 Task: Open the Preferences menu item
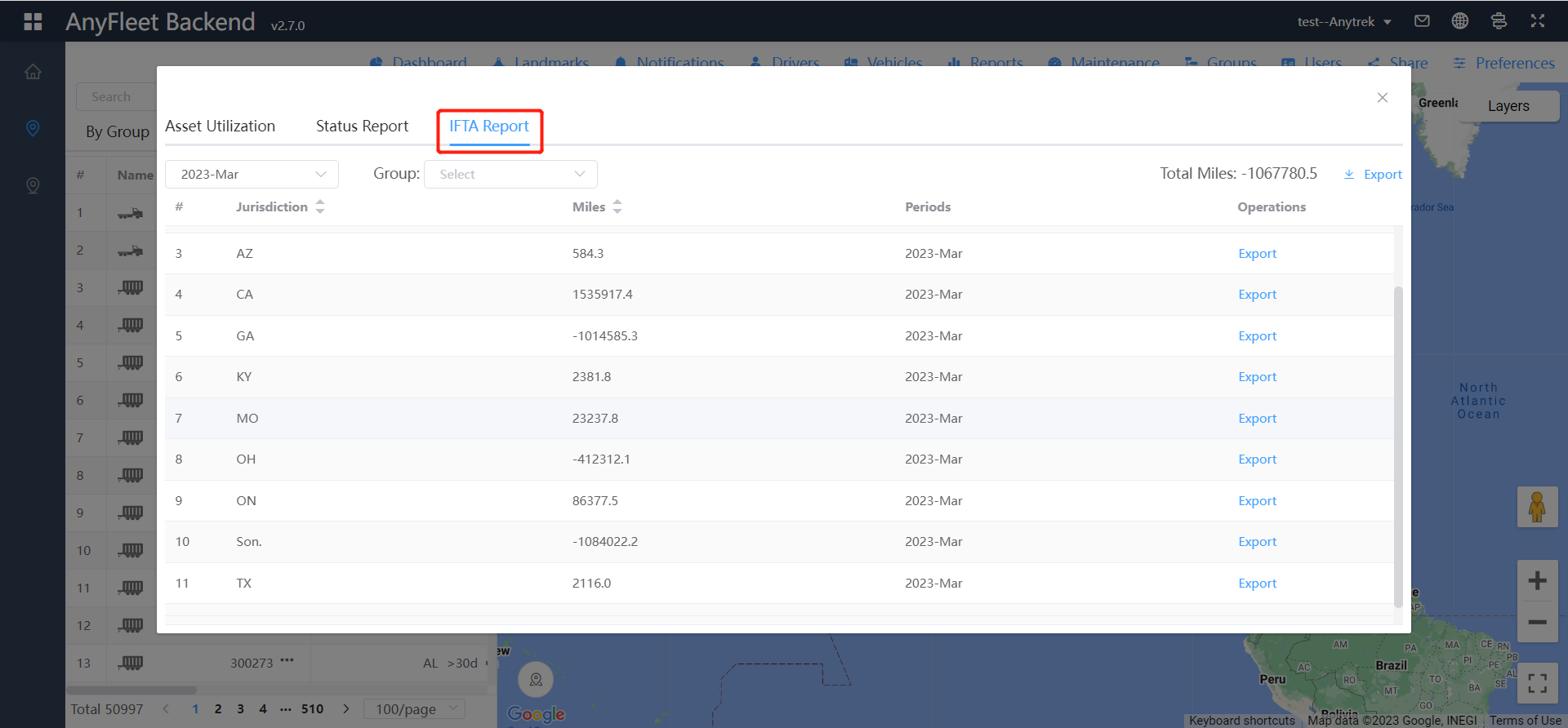pos(1504,63)
